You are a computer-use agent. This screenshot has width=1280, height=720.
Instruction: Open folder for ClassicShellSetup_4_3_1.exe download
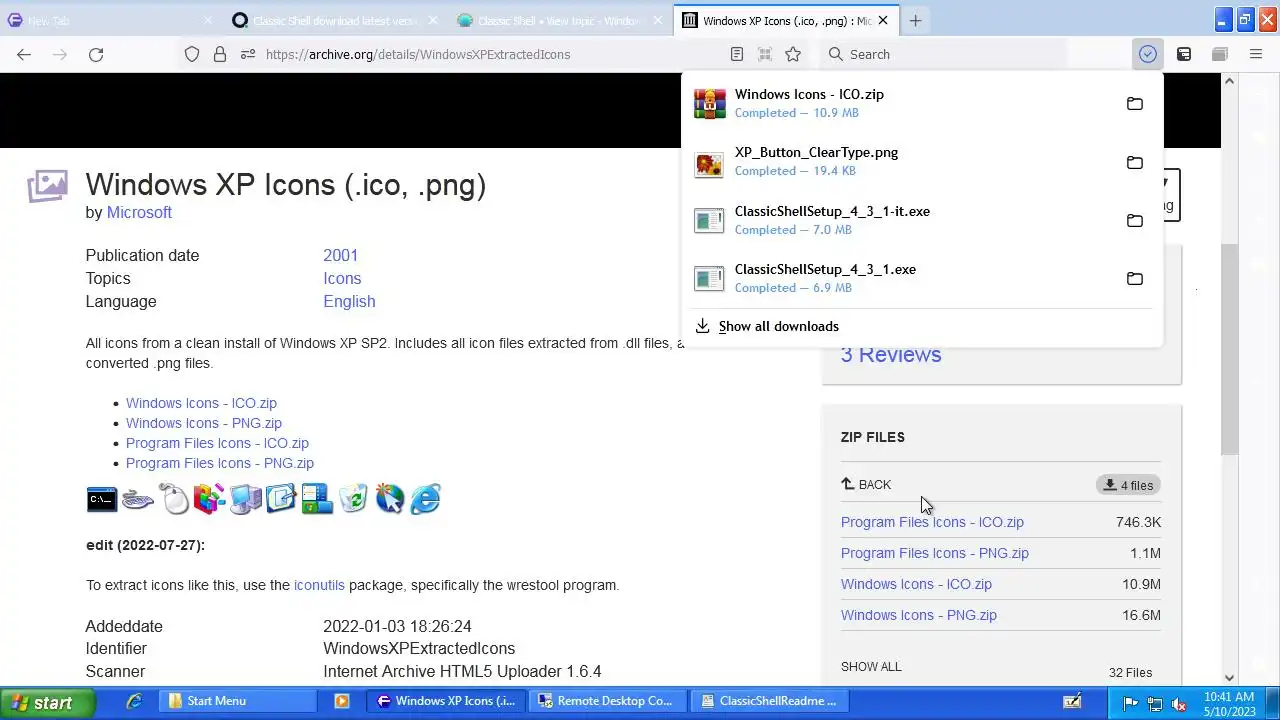[x=1135, y=279]
